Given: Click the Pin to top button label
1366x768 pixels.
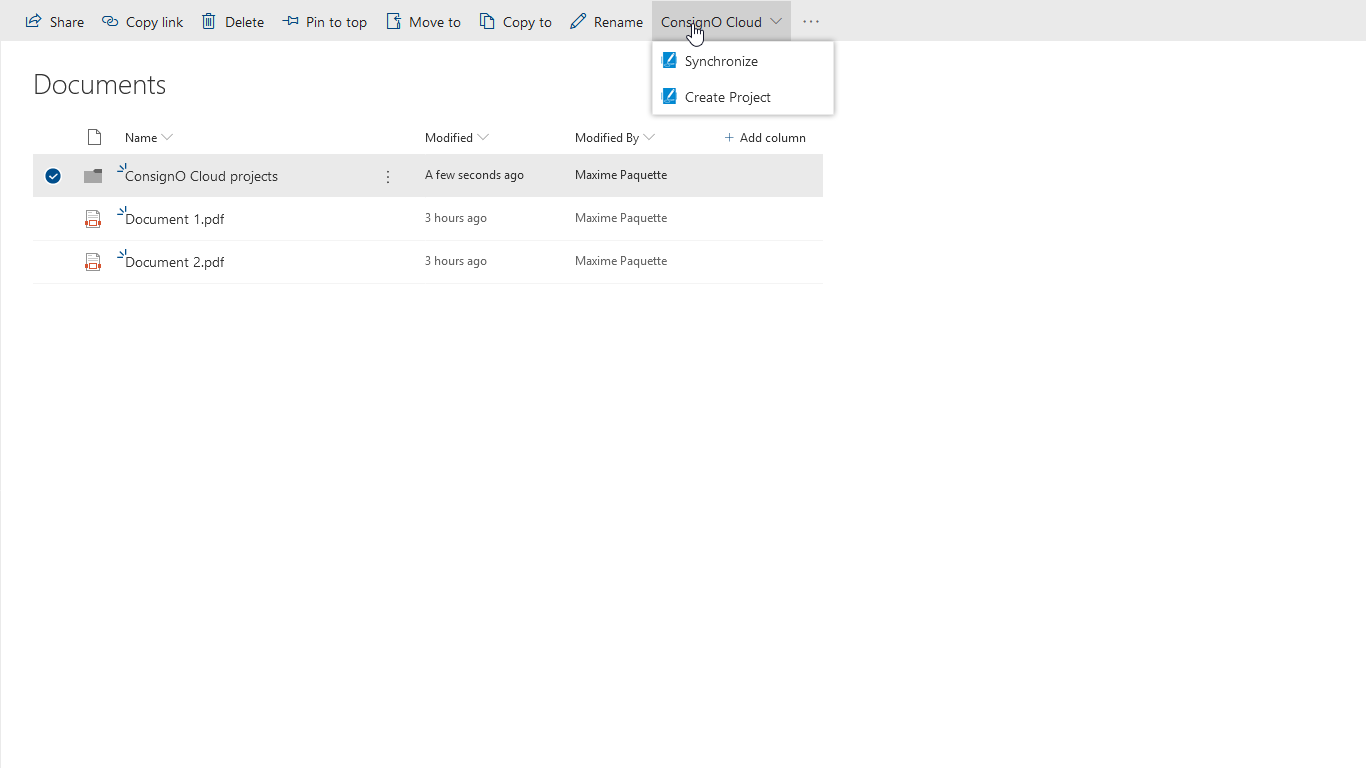Looking at the screenshot, I should click(336, 22).
